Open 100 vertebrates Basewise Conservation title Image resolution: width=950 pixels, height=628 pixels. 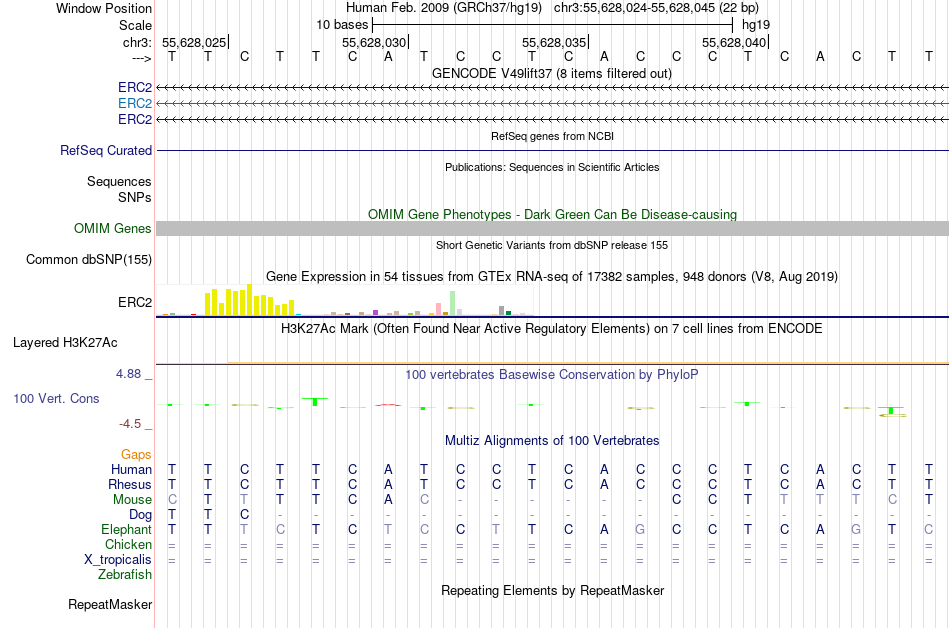[x=552, y=375]
